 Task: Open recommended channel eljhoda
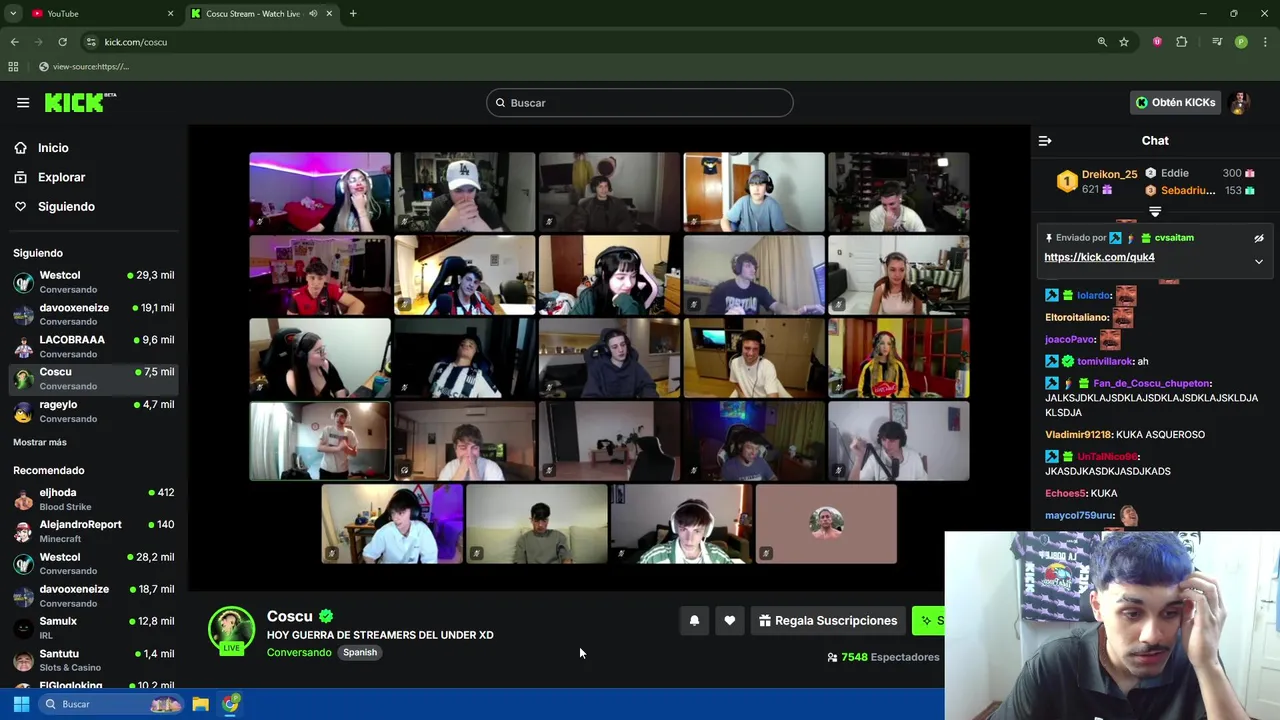click(94, 499)
